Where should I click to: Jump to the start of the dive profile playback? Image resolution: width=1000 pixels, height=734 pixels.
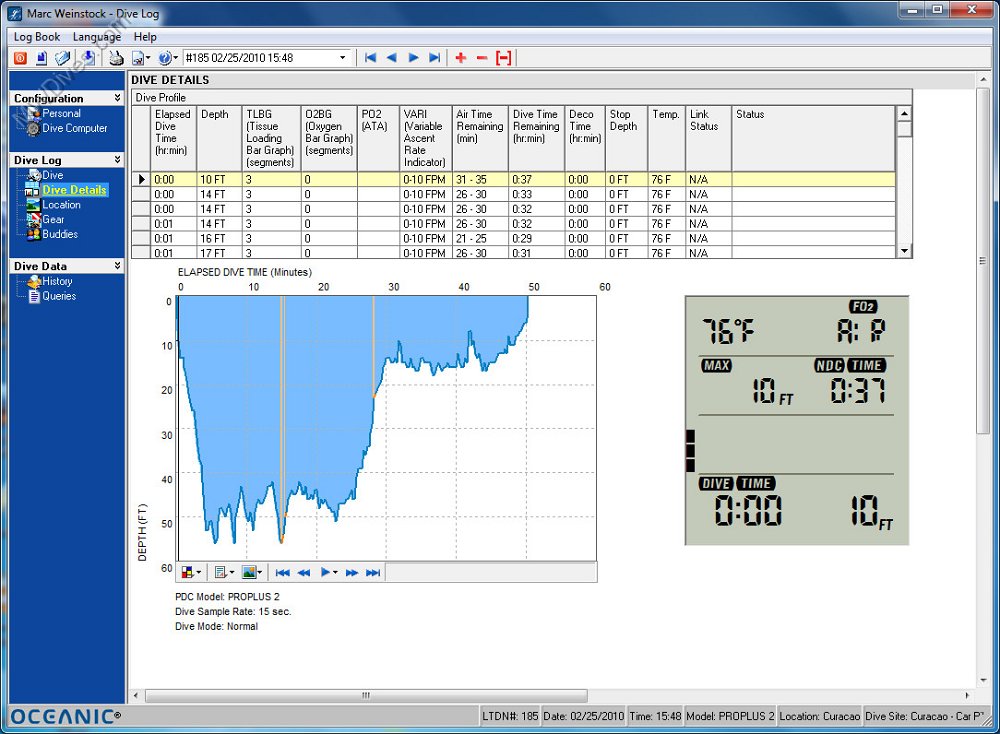pyautogui.click(x=283, y=573)
